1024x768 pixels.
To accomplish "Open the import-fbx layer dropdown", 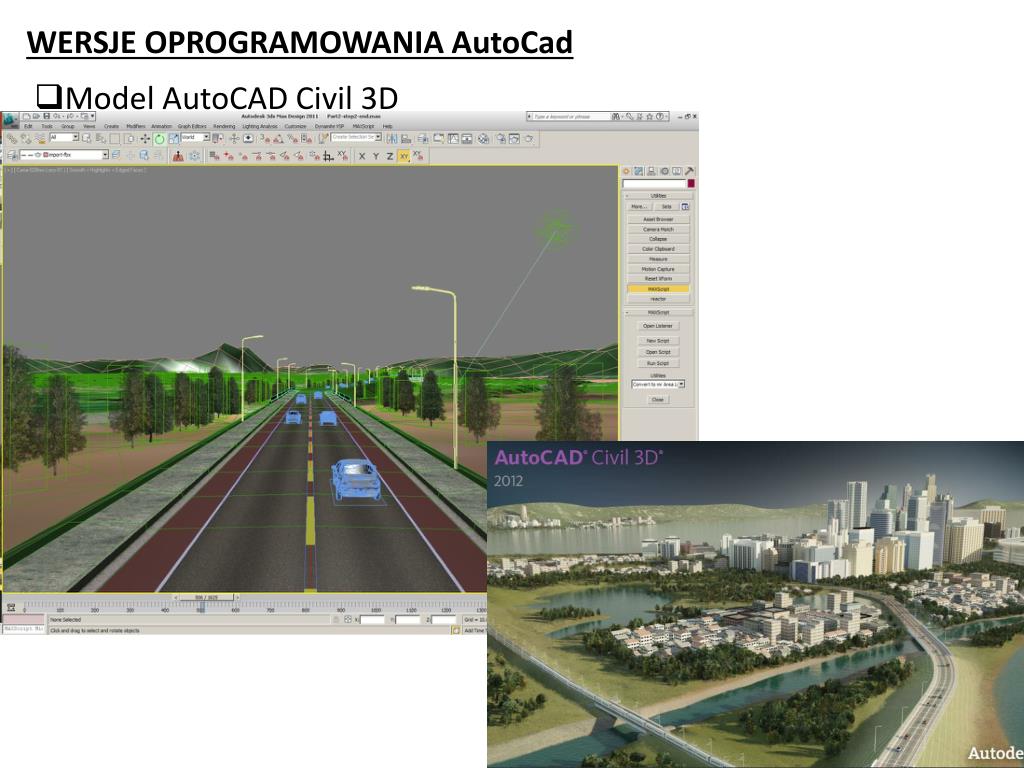I will [64, 155].
